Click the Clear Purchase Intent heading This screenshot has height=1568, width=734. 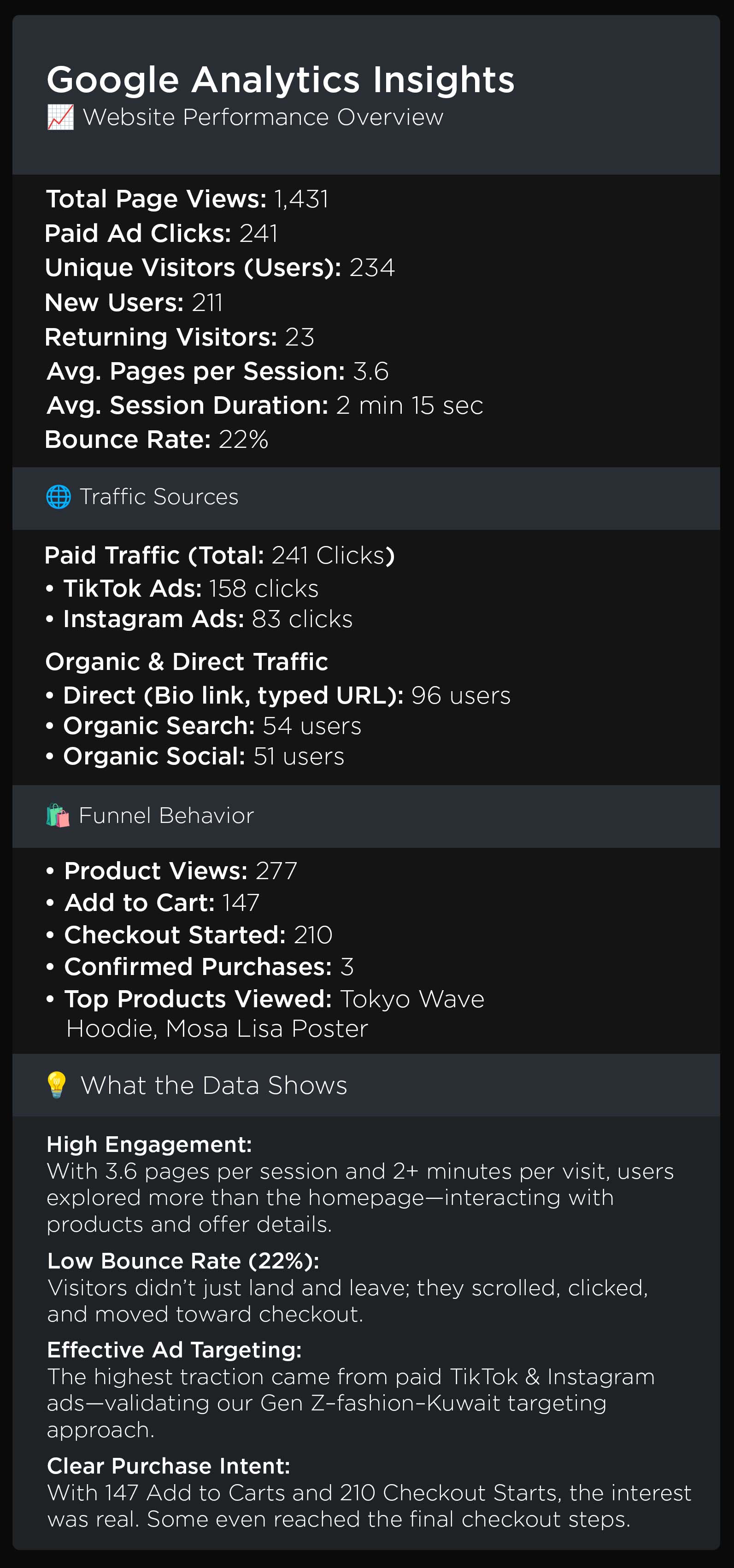[x=169, y=1466]
